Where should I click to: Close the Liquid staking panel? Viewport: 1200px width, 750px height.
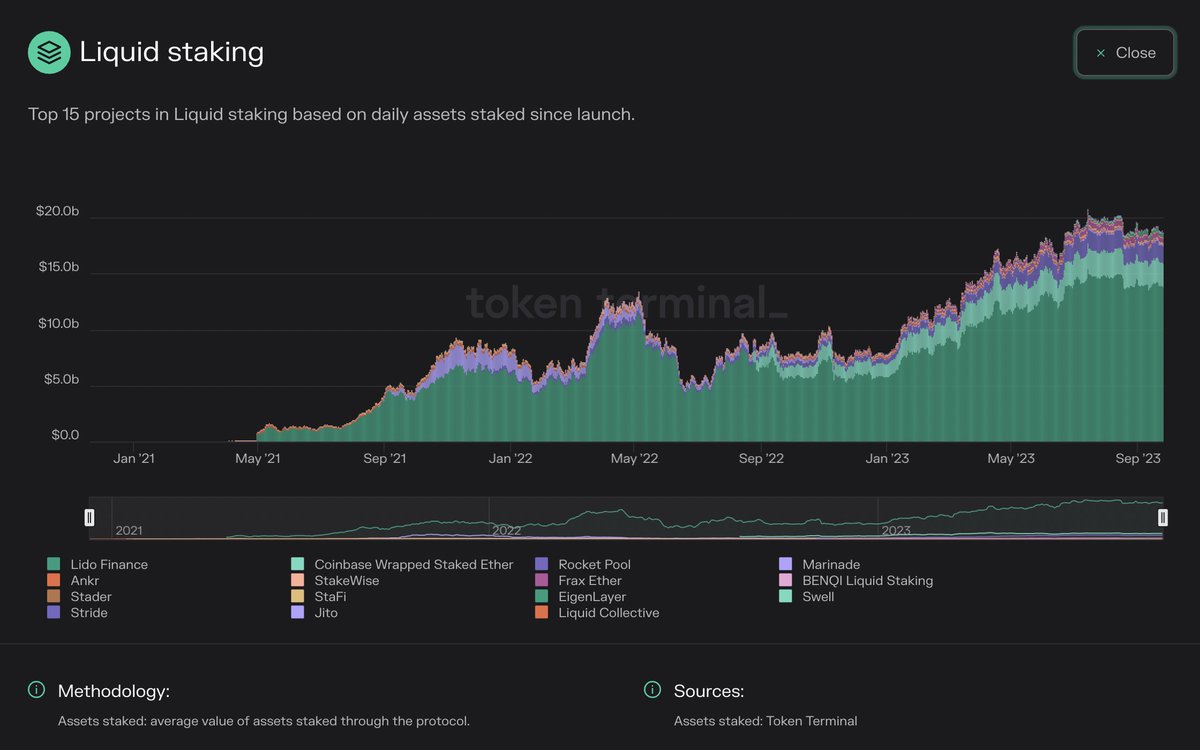pos(1125,53)
